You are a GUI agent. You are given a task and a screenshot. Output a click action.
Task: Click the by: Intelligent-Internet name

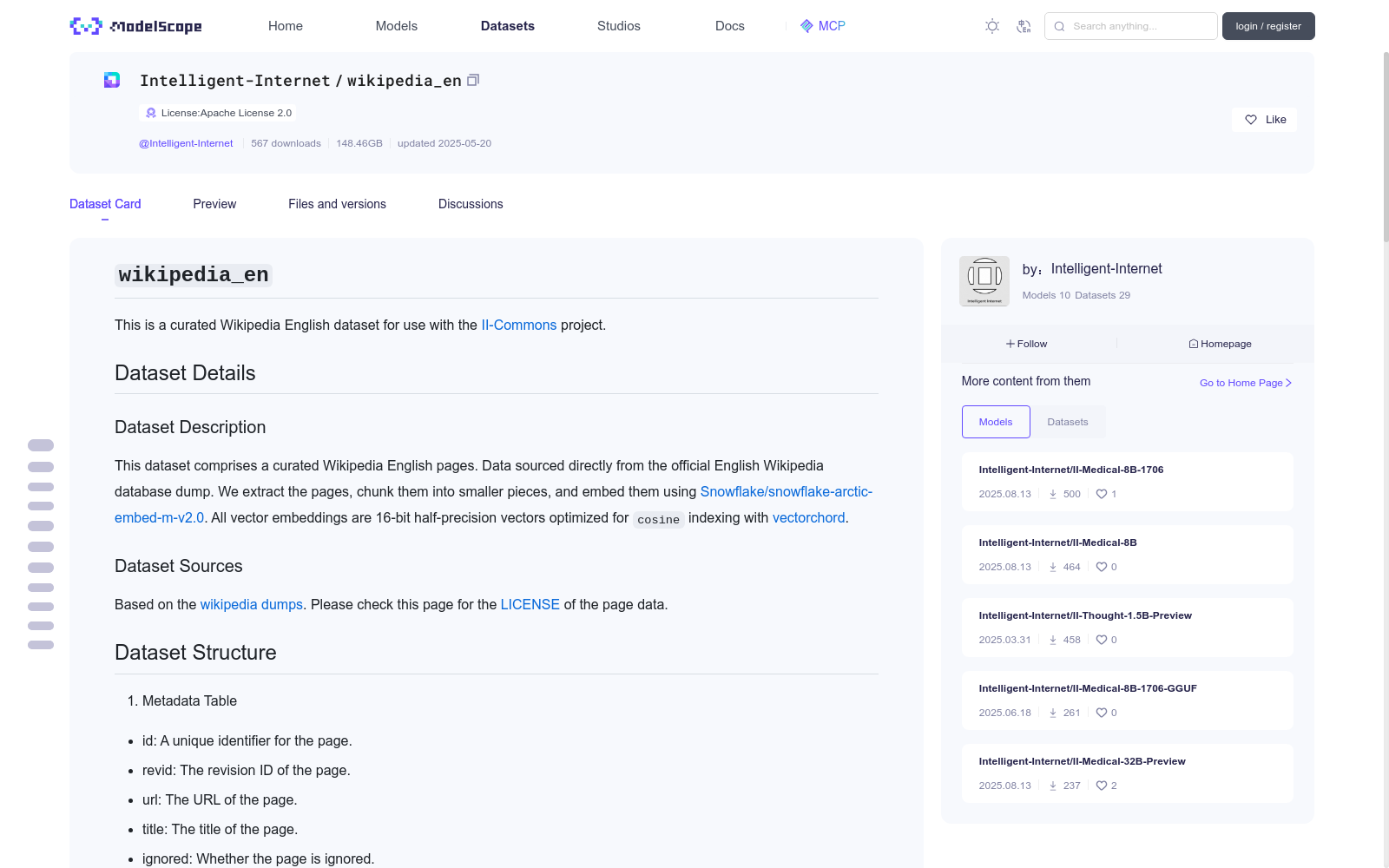tap(1106, 269)
